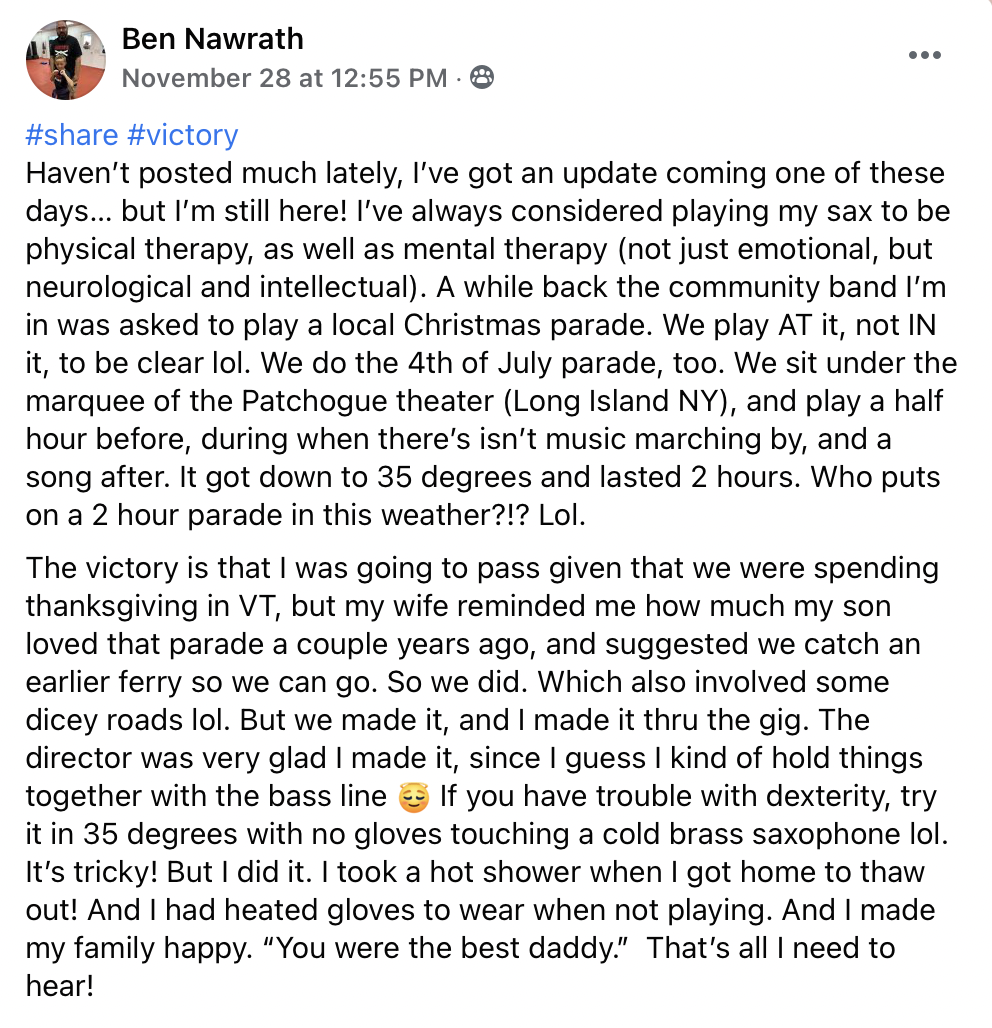Image resolution: width=992 pixels, height=1028 pixels.
Task: Click the text 'Christmas parade' in the post
Action: pyautogui.click(x=525, y=325)
